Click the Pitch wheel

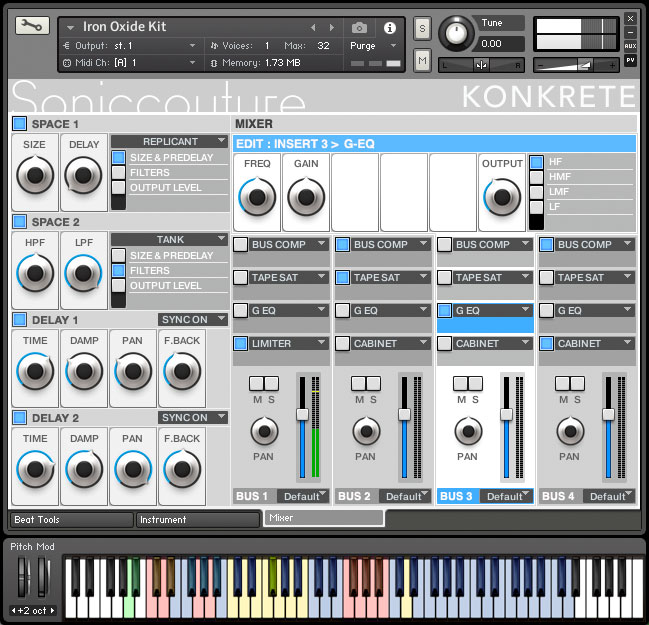(23, 577)
